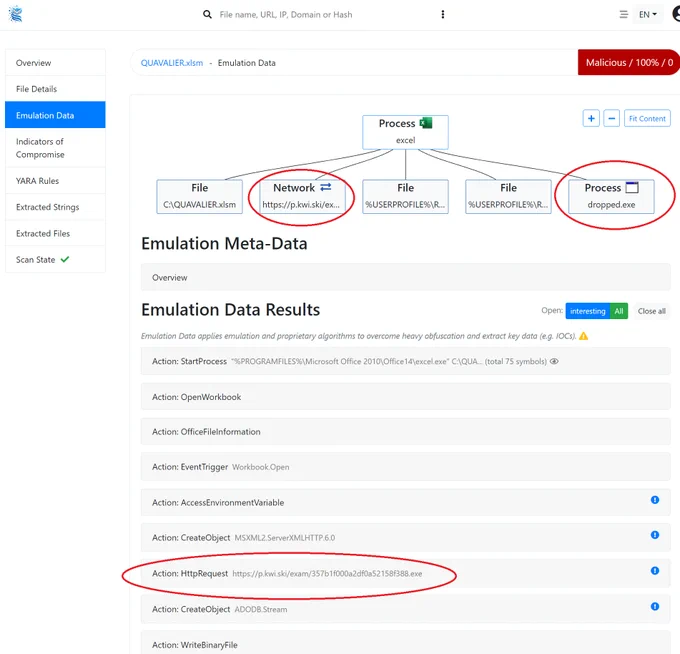Screen dimensions: 680x654
Task: Open Indicators of Compromise sidebar tab
Action: 55,148
